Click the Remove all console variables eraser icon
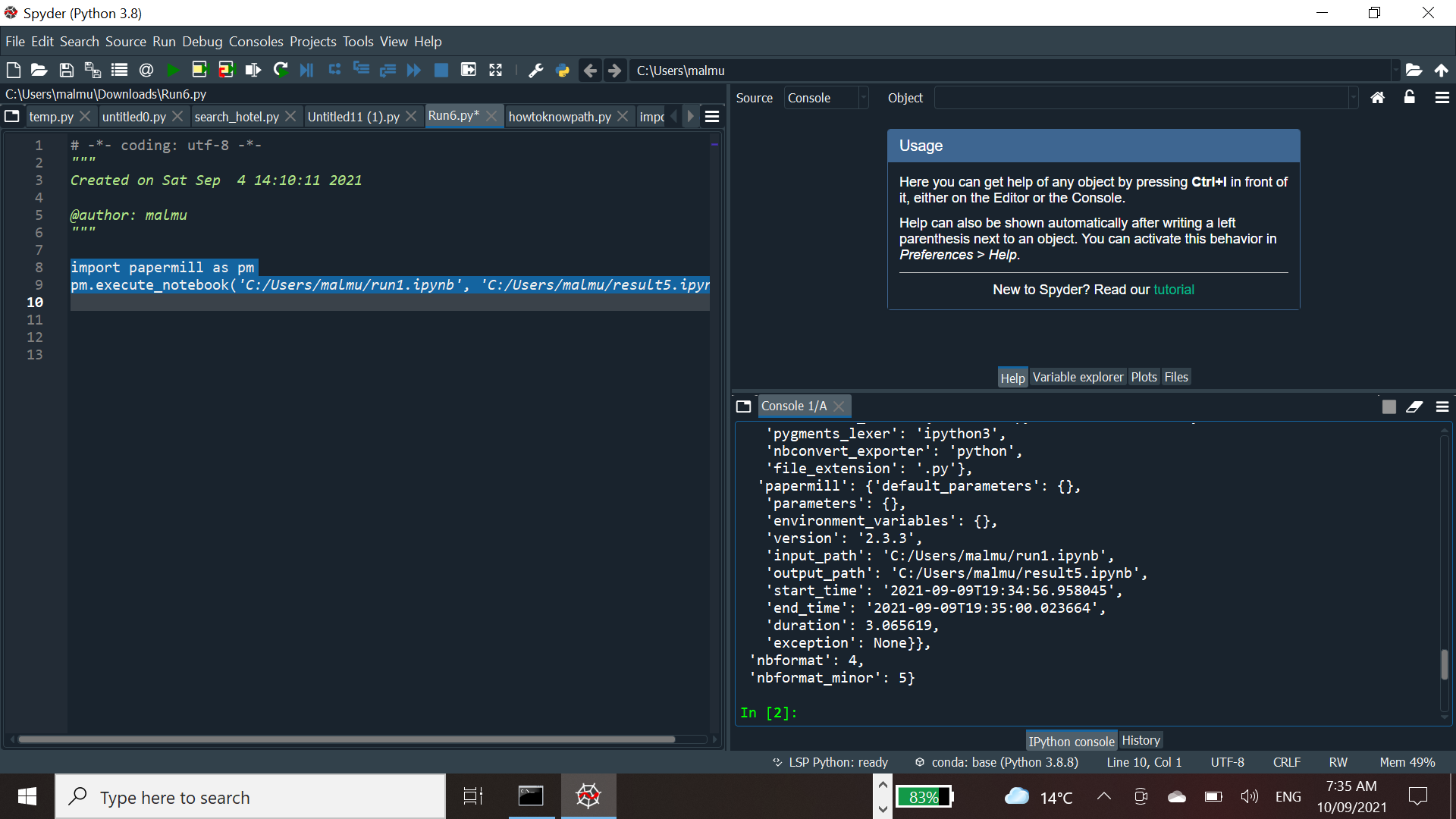This screenshot has width=1456, height=819. tap(1415, 406)
